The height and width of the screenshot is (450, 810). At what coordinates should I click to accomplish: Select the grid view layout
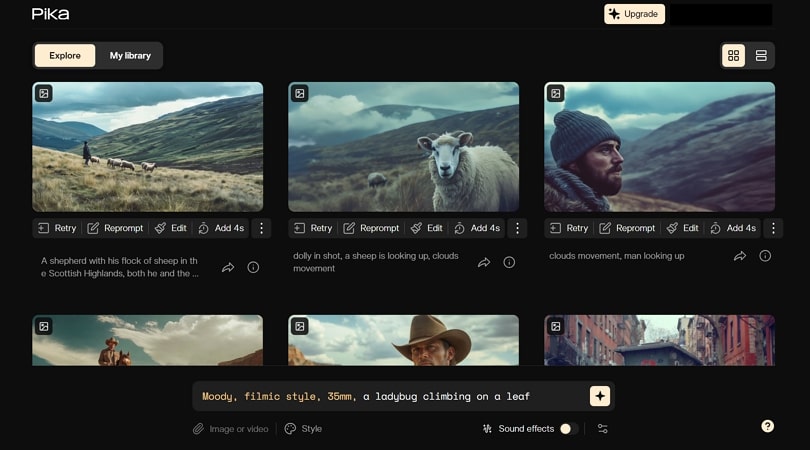tap(734, 55)
